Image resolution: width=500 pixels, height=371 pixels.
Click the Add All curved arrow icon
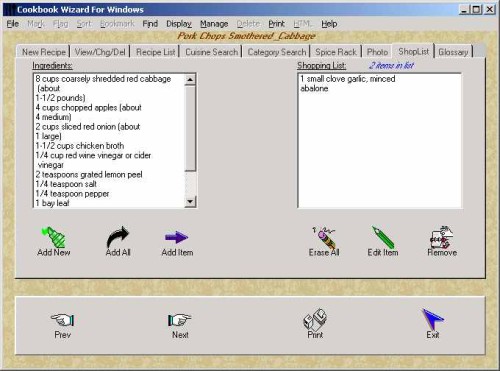[118, 237]
